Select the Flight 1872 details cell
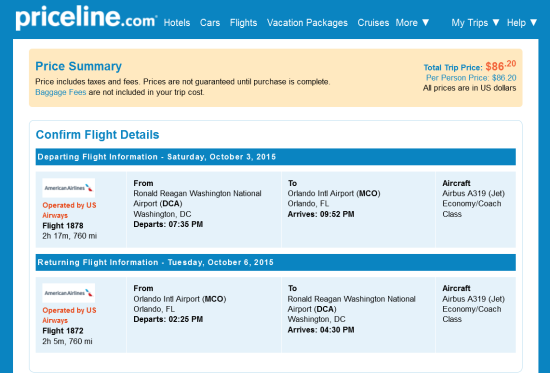The image size is (550, 373). [81, 315]
